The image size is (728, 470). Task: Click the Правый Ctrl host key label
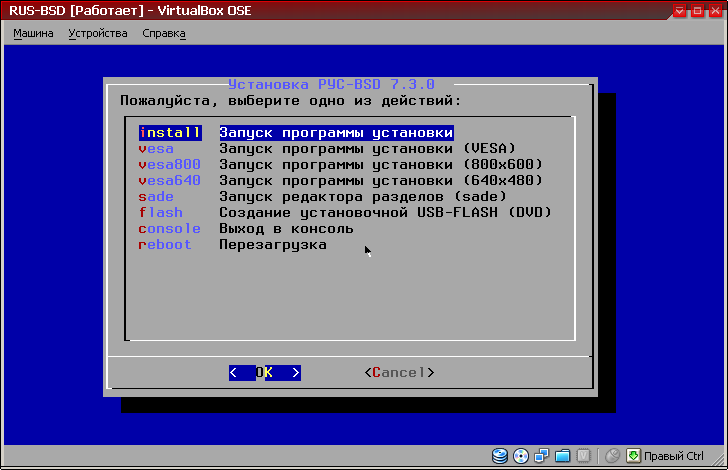pos(674,456)
